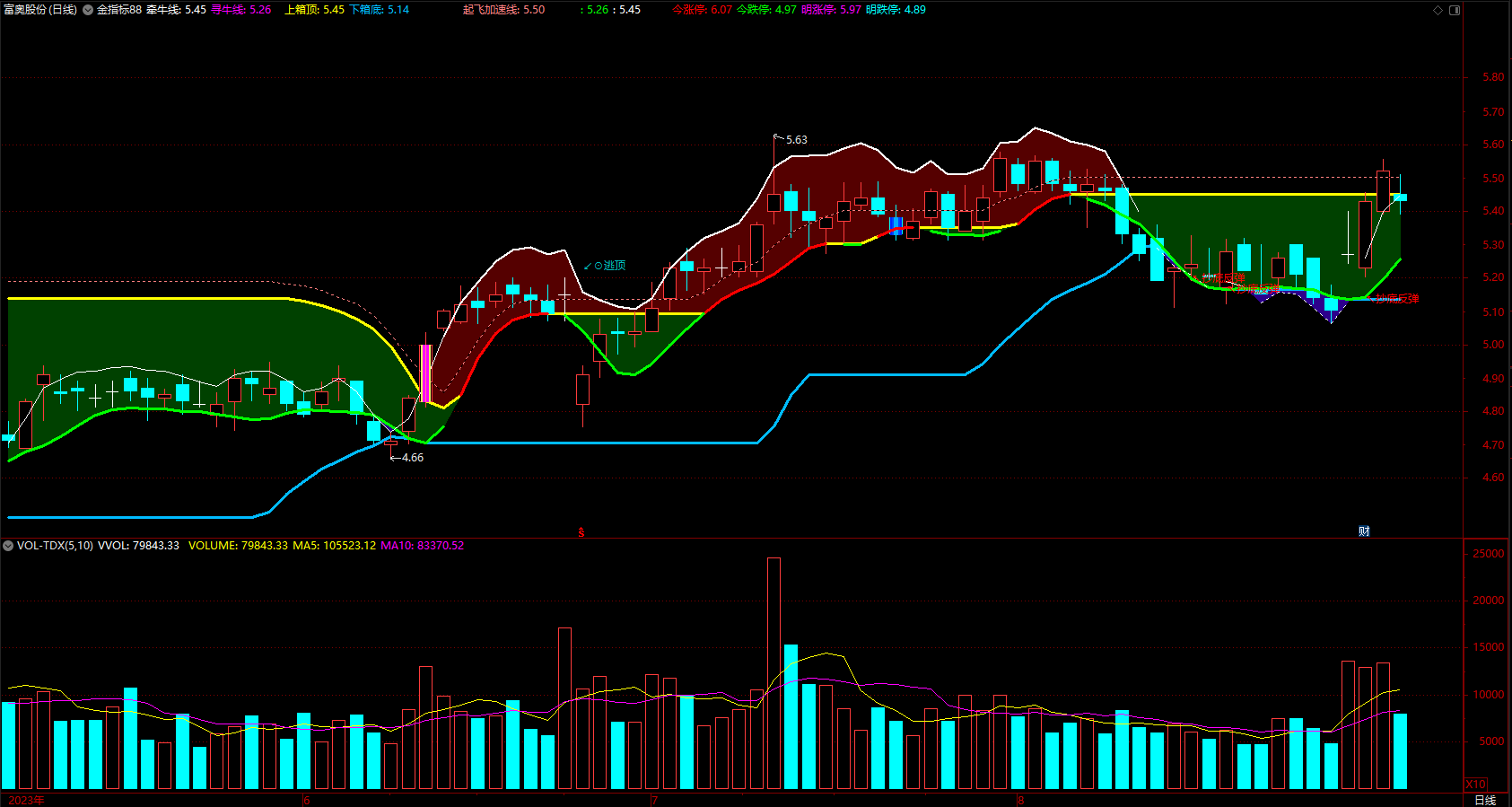This screenshot has height=807, width=1512.
Task: Click the VOLUME: 79843.33 value
Action: pyautogui.click(x=239, y=546)
